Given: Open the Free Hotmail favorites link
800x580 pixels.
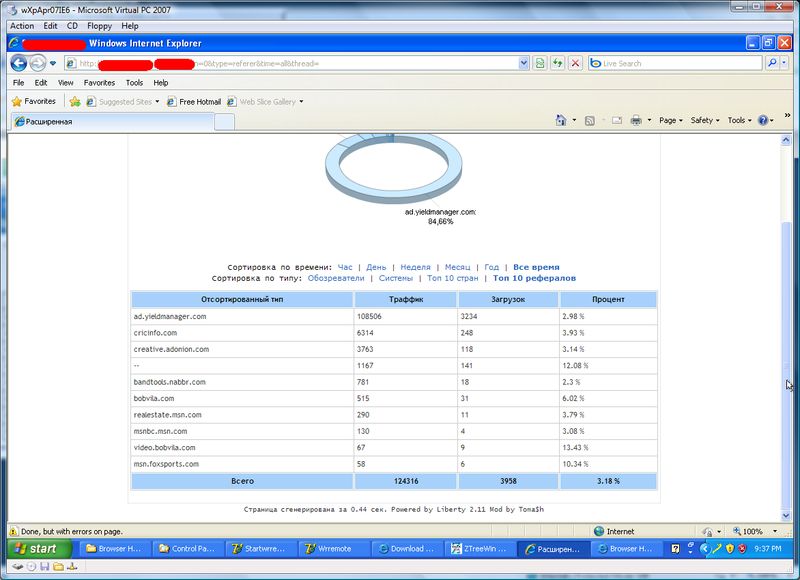Looking at the screenshot, I should (194, 102).
